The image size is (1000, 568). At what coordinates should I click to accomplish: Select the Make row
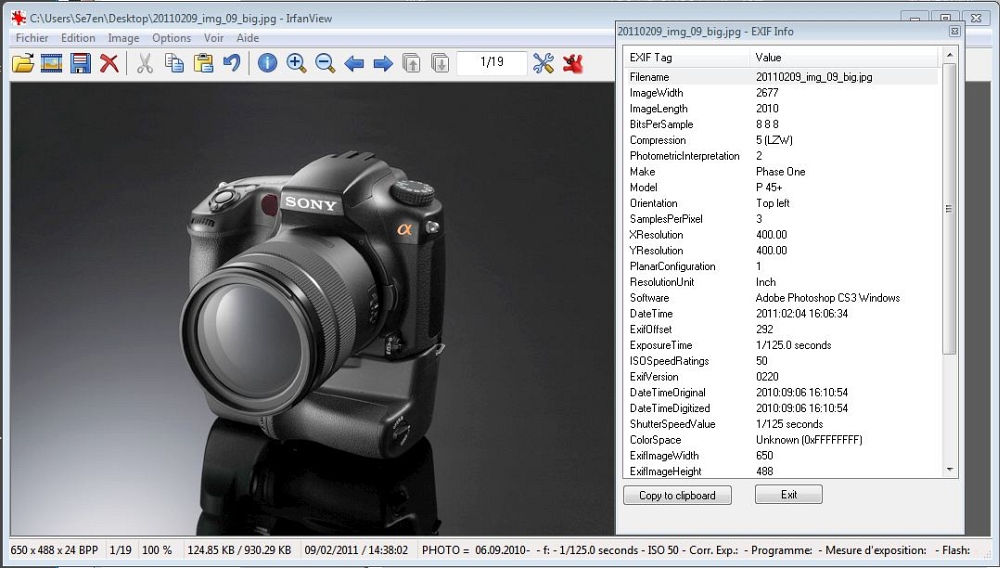point(781,171)
